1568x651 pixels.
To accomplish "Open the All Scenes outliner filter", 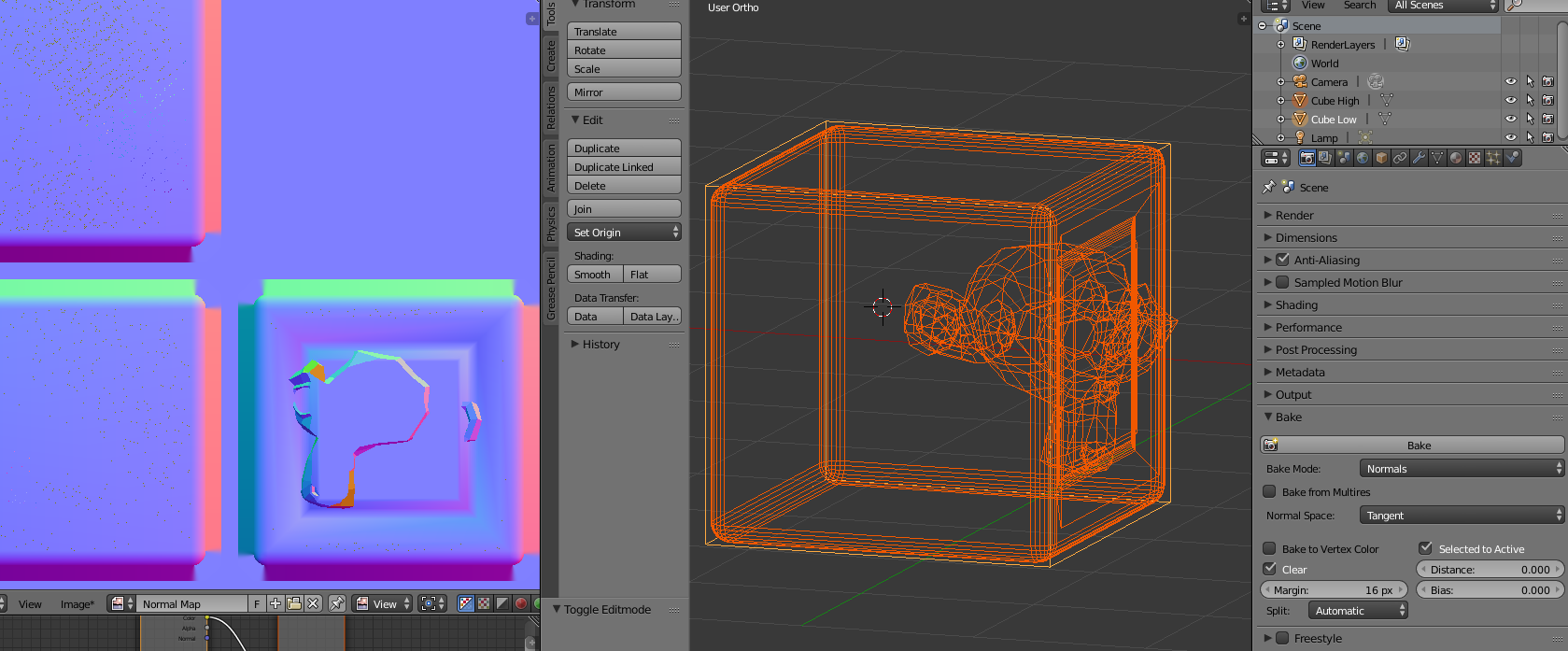I will point(1442,6).
